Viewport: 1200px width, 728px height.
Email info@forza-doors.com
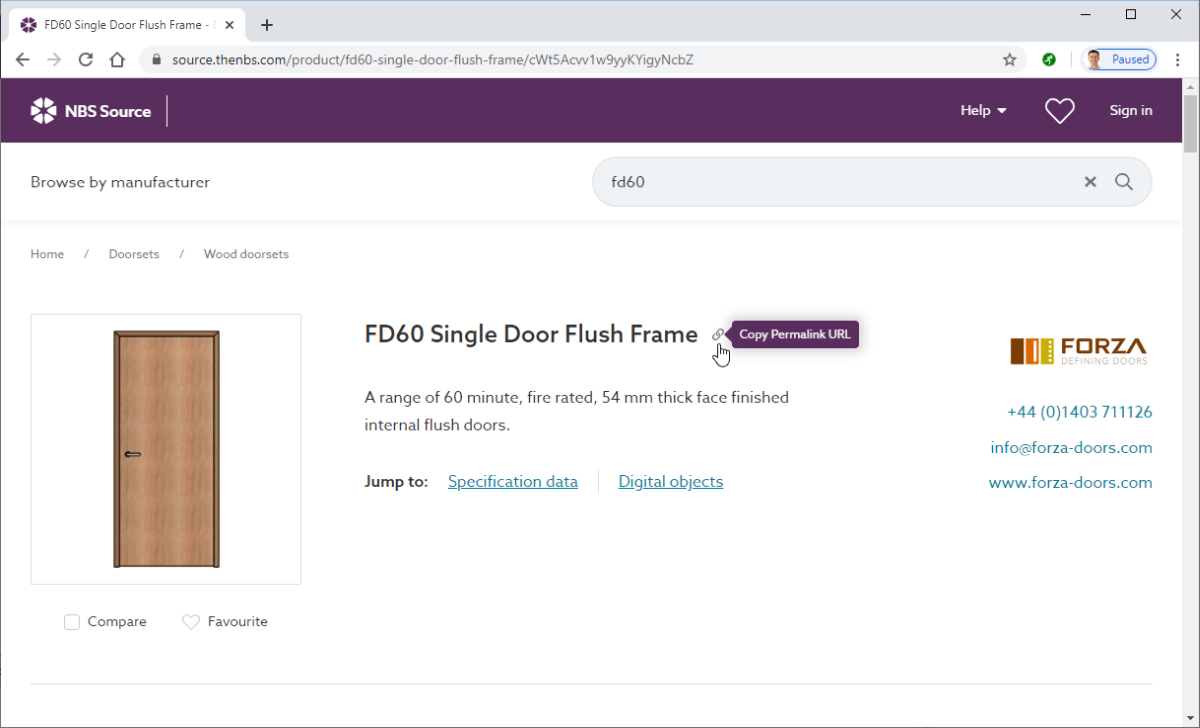coord(1071,448)
